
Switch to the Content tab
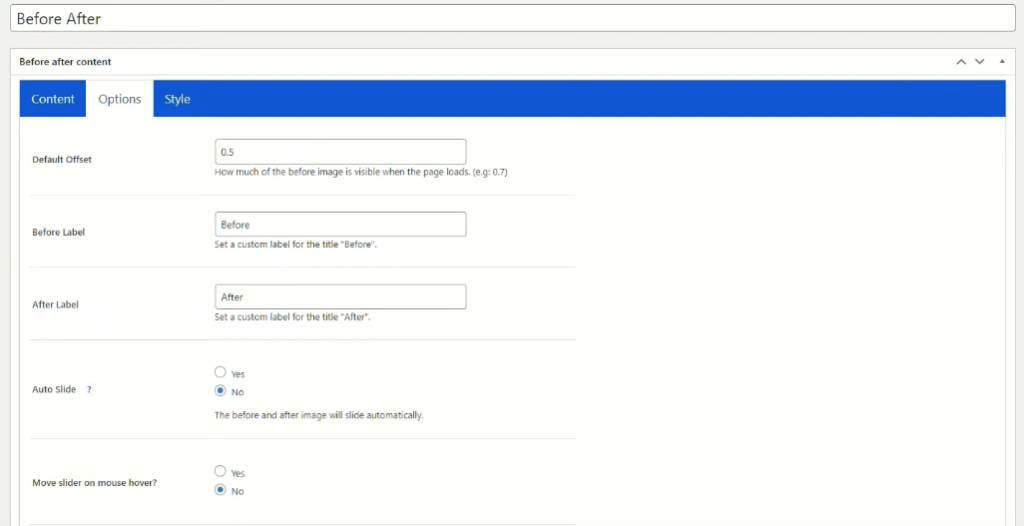coord(53,99)
